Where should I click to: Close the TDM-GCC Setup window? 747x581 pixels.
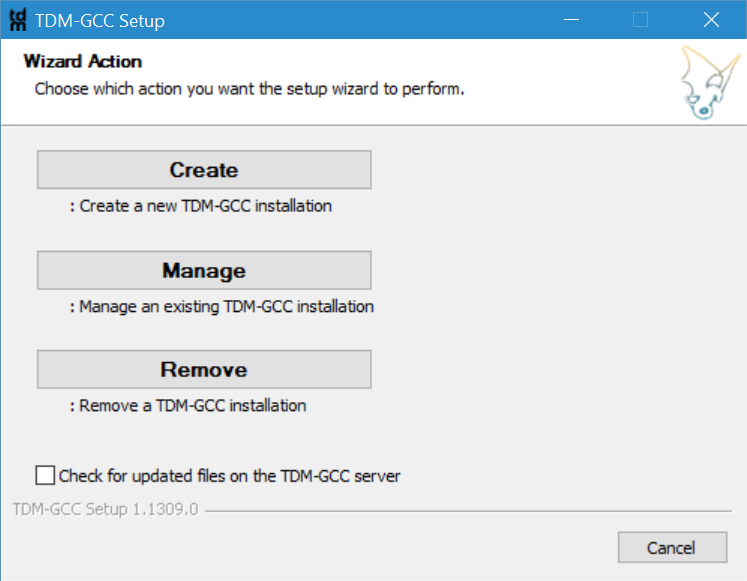point(711,20)
